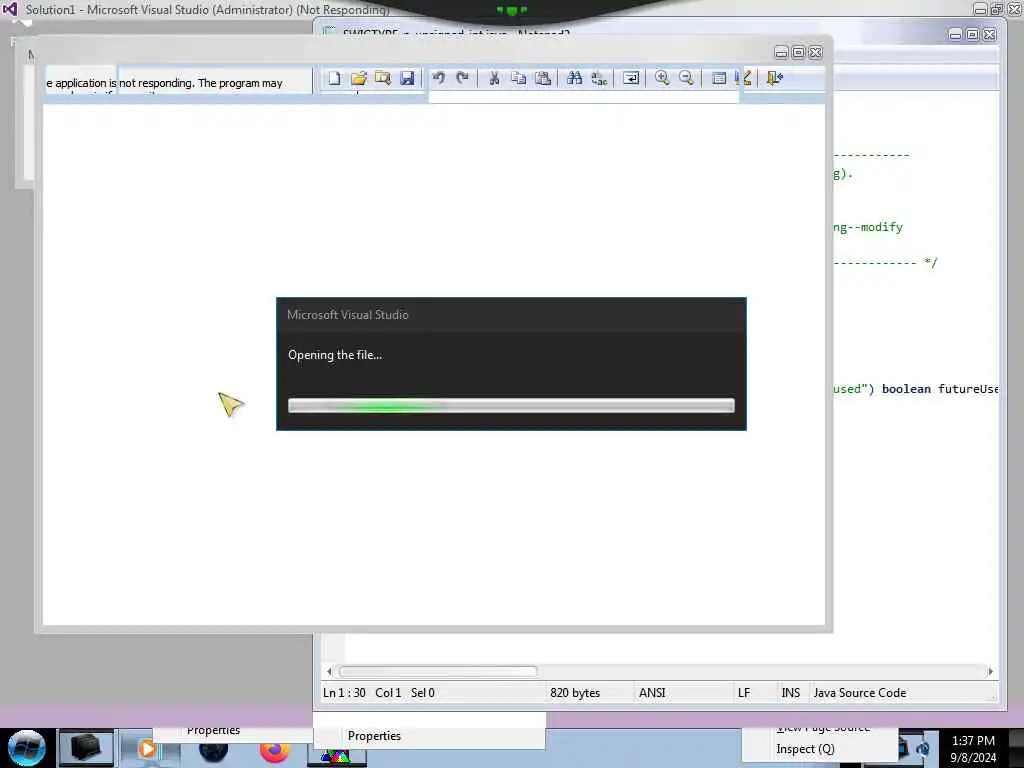Image resolution: width=1024 pixels, height=768 pixels.
Task: Open the black box taskbar application
Action: pyautogui.click(x=86, y=748)
